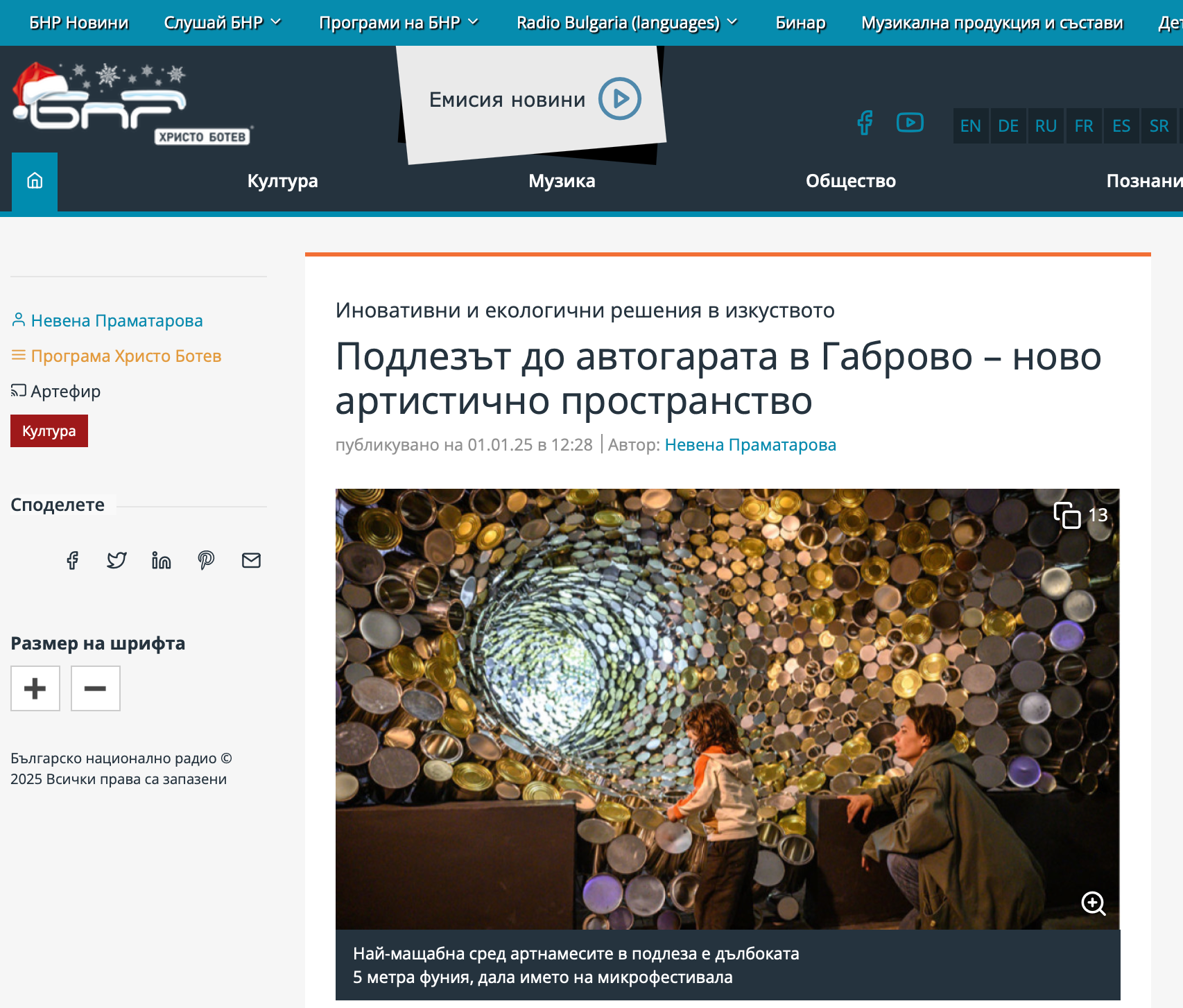Decrease font size with minus button

click(x=96, y=688)
